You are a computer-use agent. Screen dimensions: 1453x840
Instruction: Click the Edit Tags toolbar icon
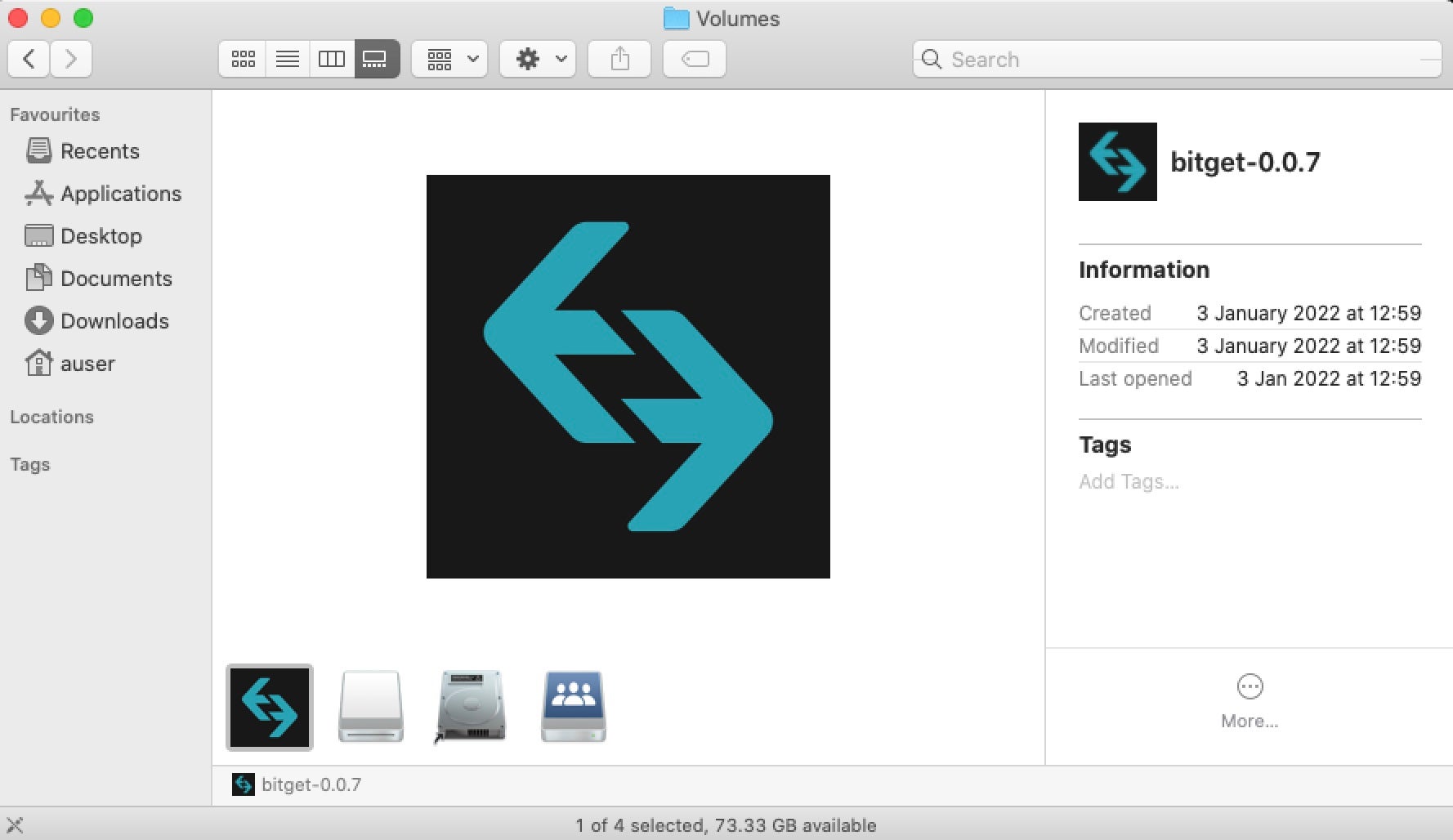pyautogui.click(x=695, y=59)
